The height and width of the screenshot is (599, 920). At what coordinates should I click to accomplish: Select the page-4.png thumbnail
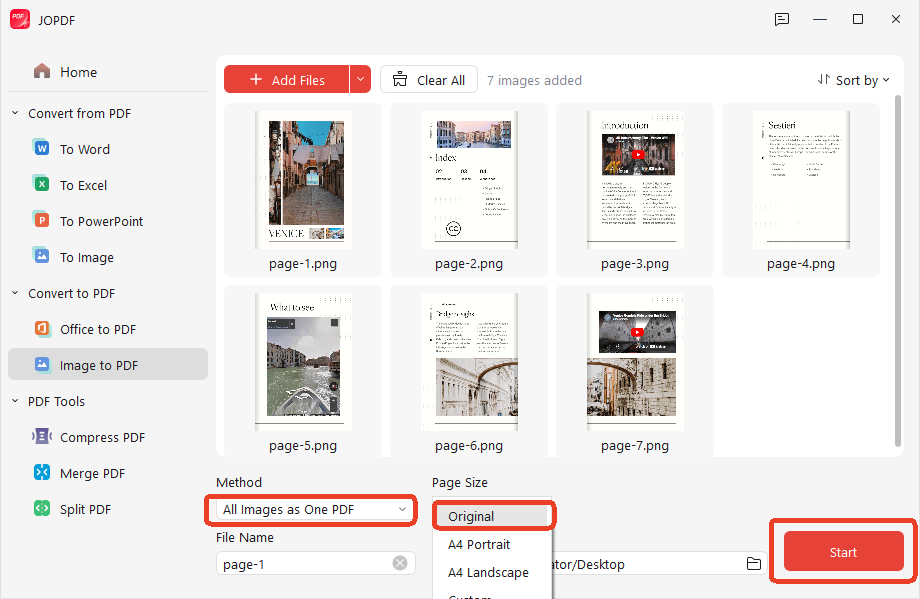(801, 189)
